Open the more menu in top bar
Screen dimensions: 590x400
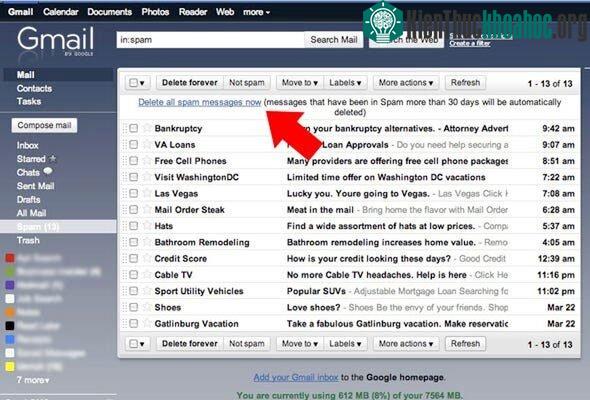[256, 12]
